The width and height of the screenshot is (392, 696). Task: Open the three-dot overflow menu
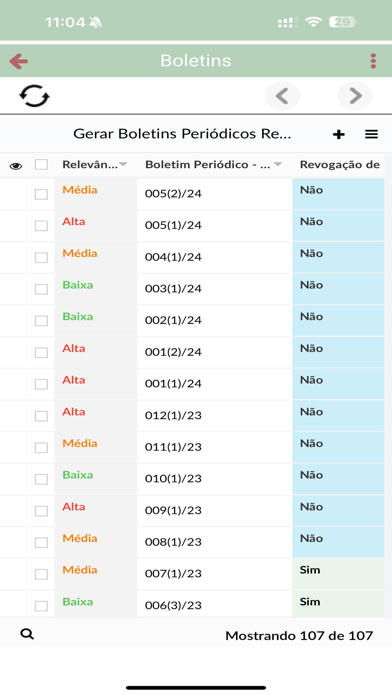click(373, 61)
